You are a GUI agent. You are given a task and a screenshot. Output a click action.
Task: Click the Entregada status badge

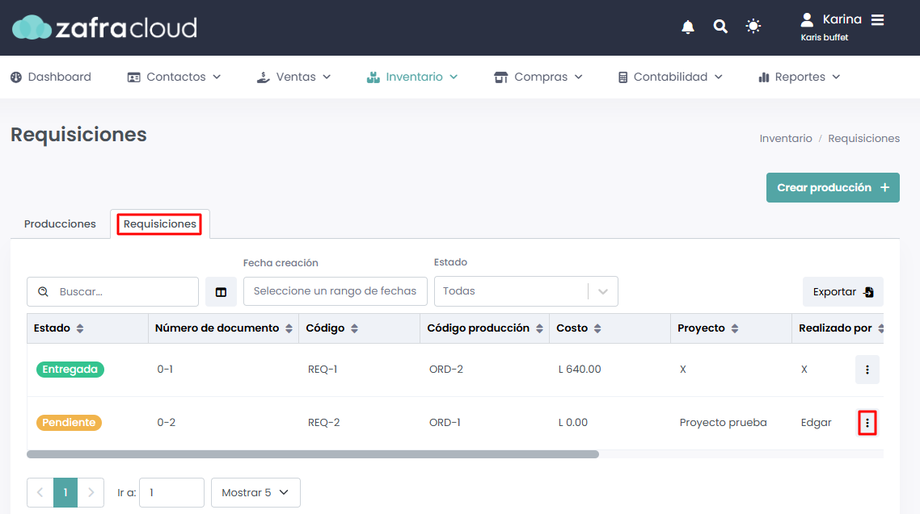click(70, 370)
